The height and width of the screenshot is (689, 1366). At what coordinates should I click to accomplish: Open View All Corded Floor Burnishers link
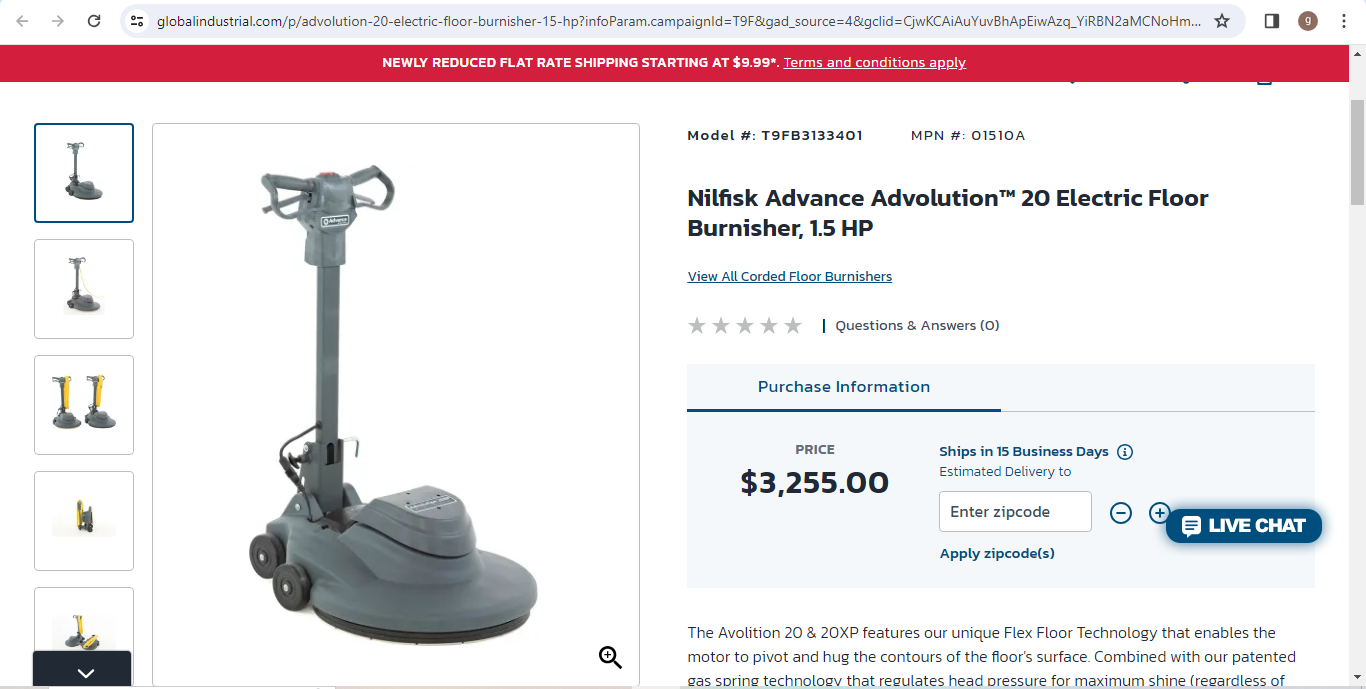(x=790, y=277)
